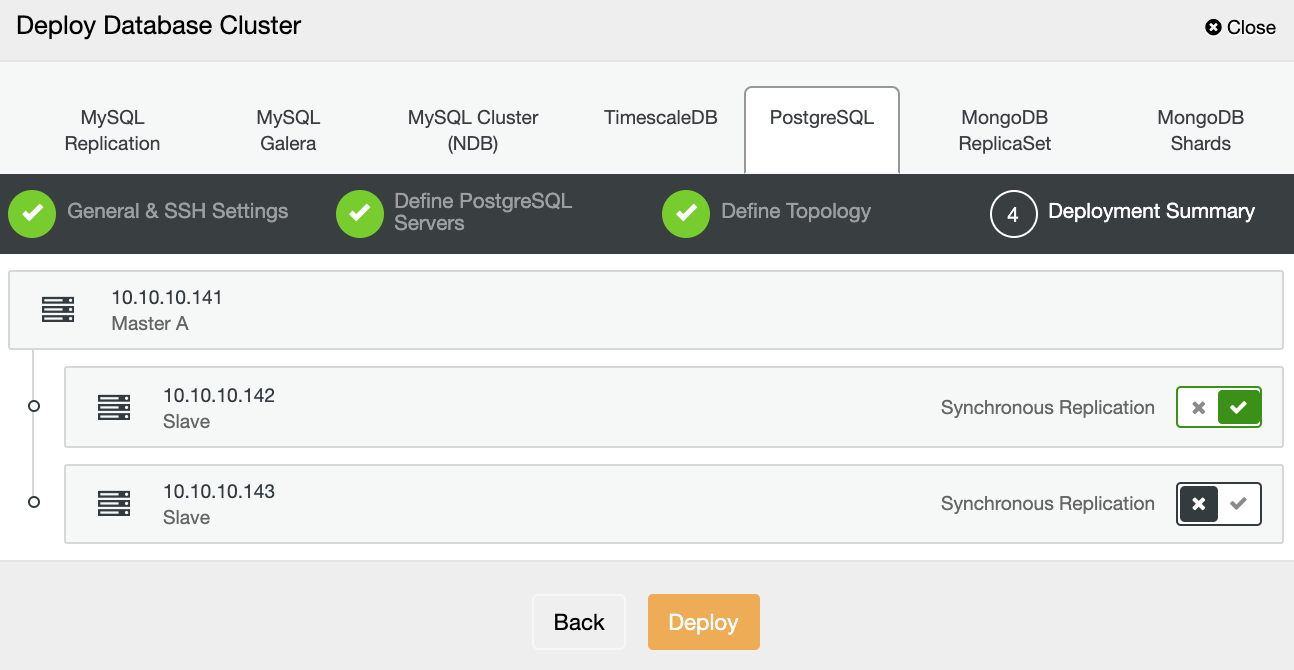The width and height of the screenshot is (1294, 670).
Task: Click the server icon for 10.10.10.143
Action: [114, 503]
